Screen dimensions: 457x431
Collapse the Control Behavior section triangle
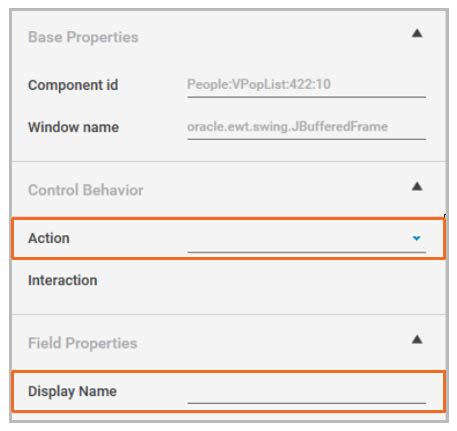coord(417,186)
